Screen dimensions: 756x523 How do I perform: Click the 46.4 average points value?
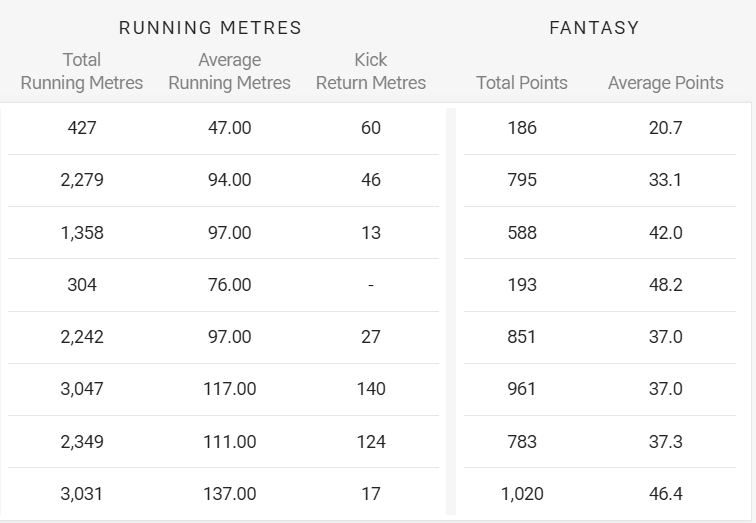(665, 494)
